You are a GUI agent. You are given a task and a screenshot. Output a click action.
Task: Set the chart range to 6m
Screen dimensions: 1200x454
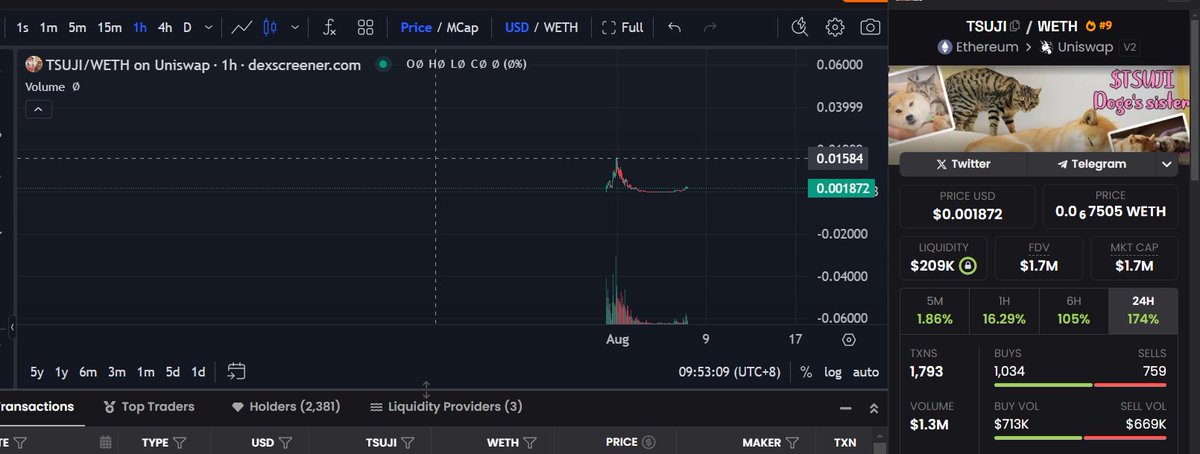[88, 372]
